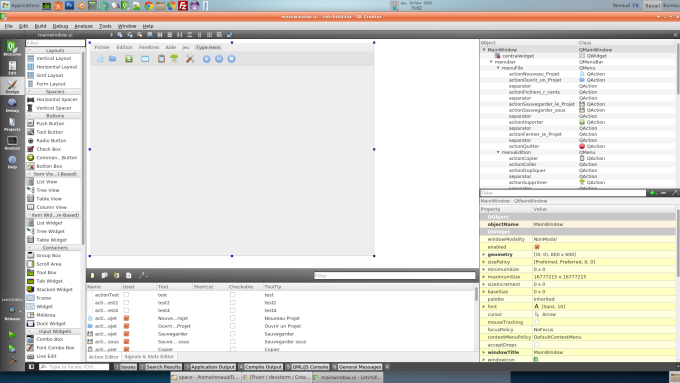The height and width of the screenshot is (383, 680).
Task: Expand the font property
Action: pyautogui.click(x=484, y=307)
